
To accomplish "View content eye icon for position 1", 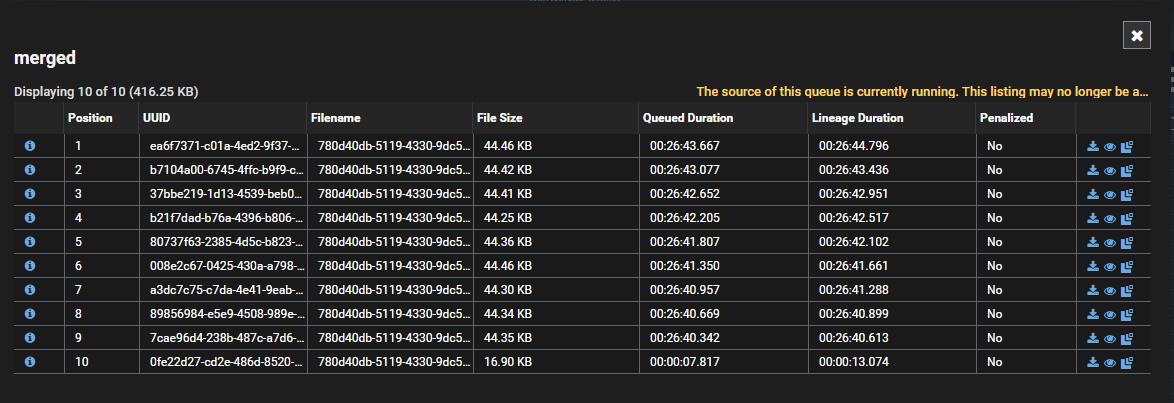I will [1110, 147].
